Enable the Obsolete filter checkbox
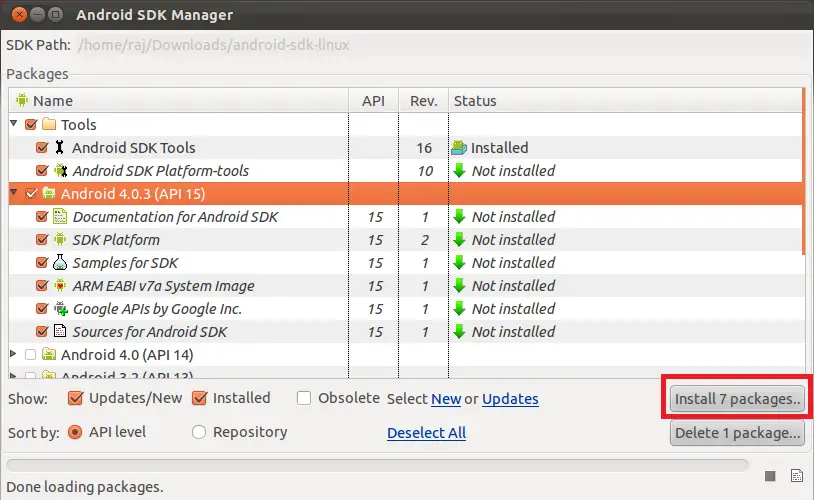The height and width of the screenshot is (500, 814). click(x=304, y=398)
